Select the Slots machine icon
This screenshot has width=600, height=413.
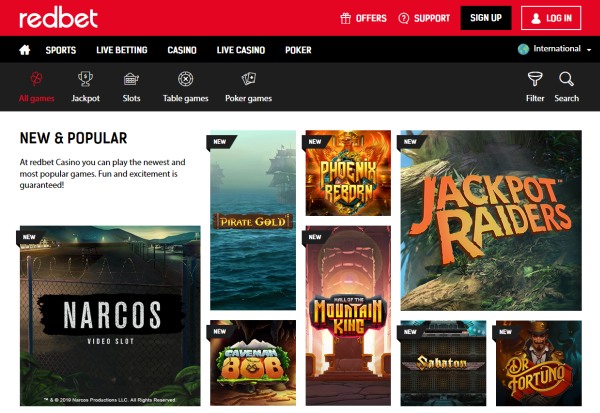click(x=131, y=79)
